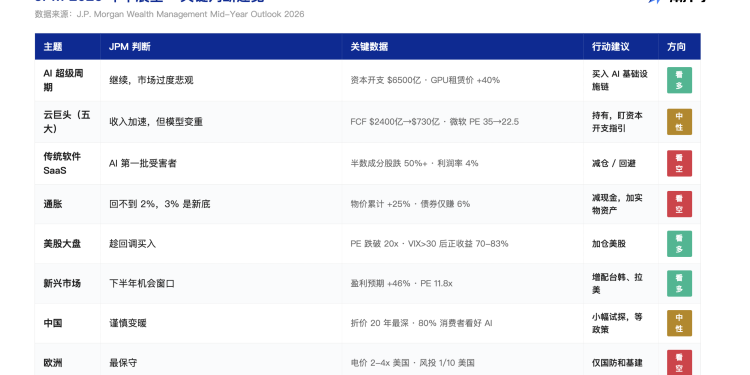Click the 传统软件 SaaS topic cell
This screenshot has width=750, height=375.
67,164
